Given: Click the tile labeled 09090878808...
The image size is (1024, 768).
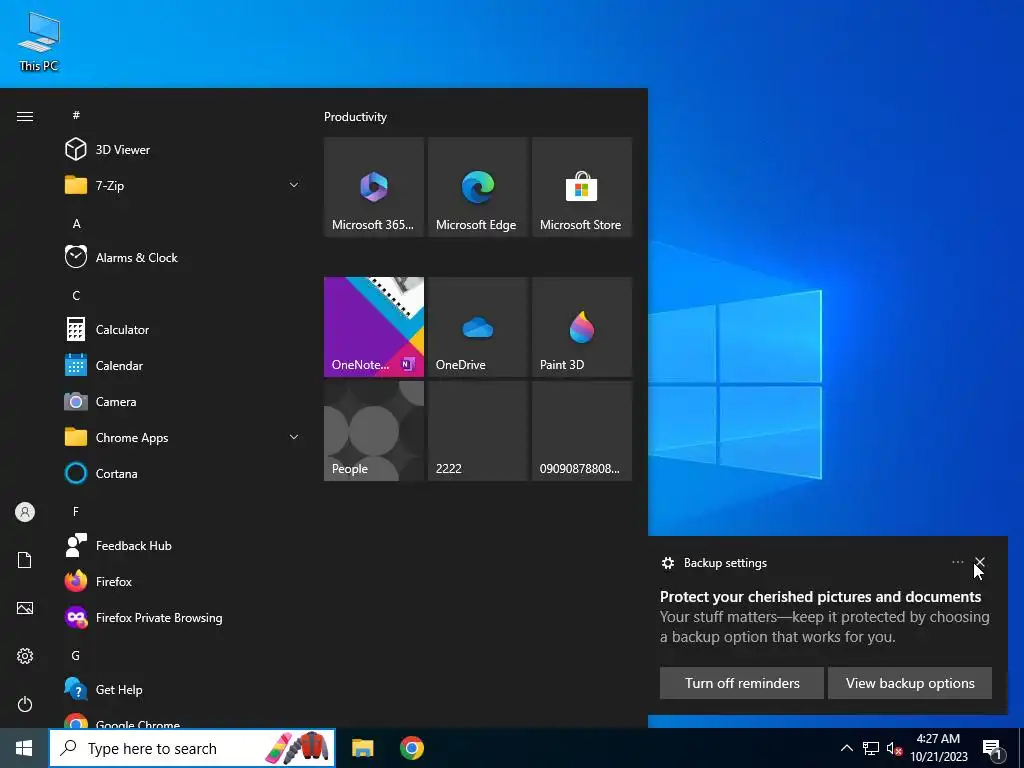Looking at the screenshot, I should coord(582,431).
